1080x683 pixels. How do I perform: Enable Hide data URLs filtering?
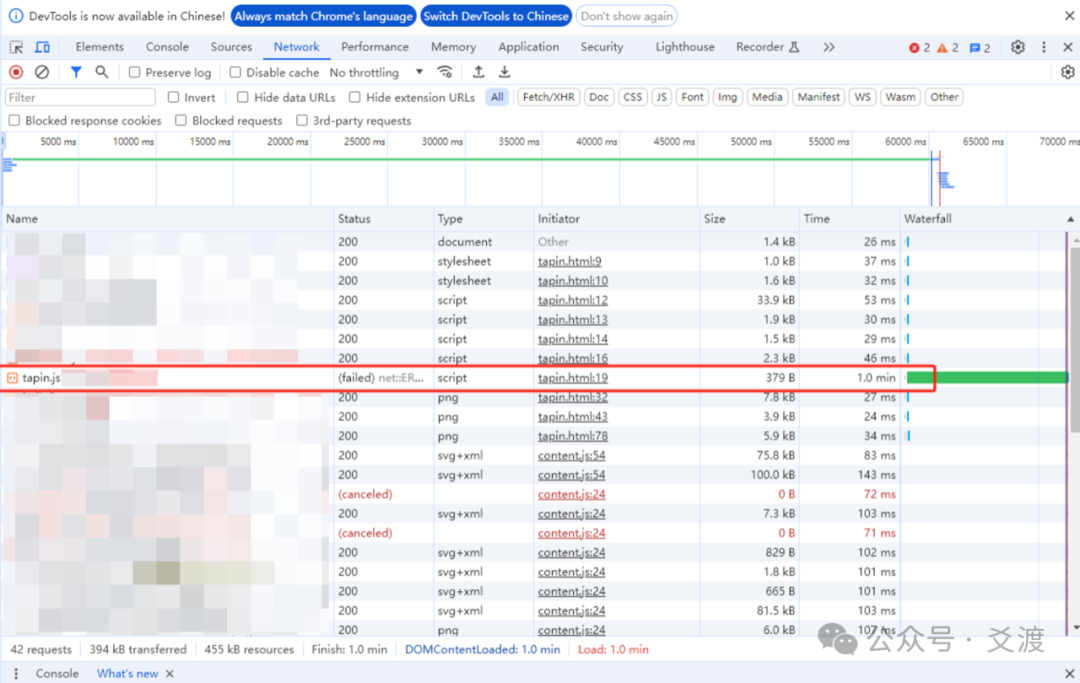tap(243, 96)
